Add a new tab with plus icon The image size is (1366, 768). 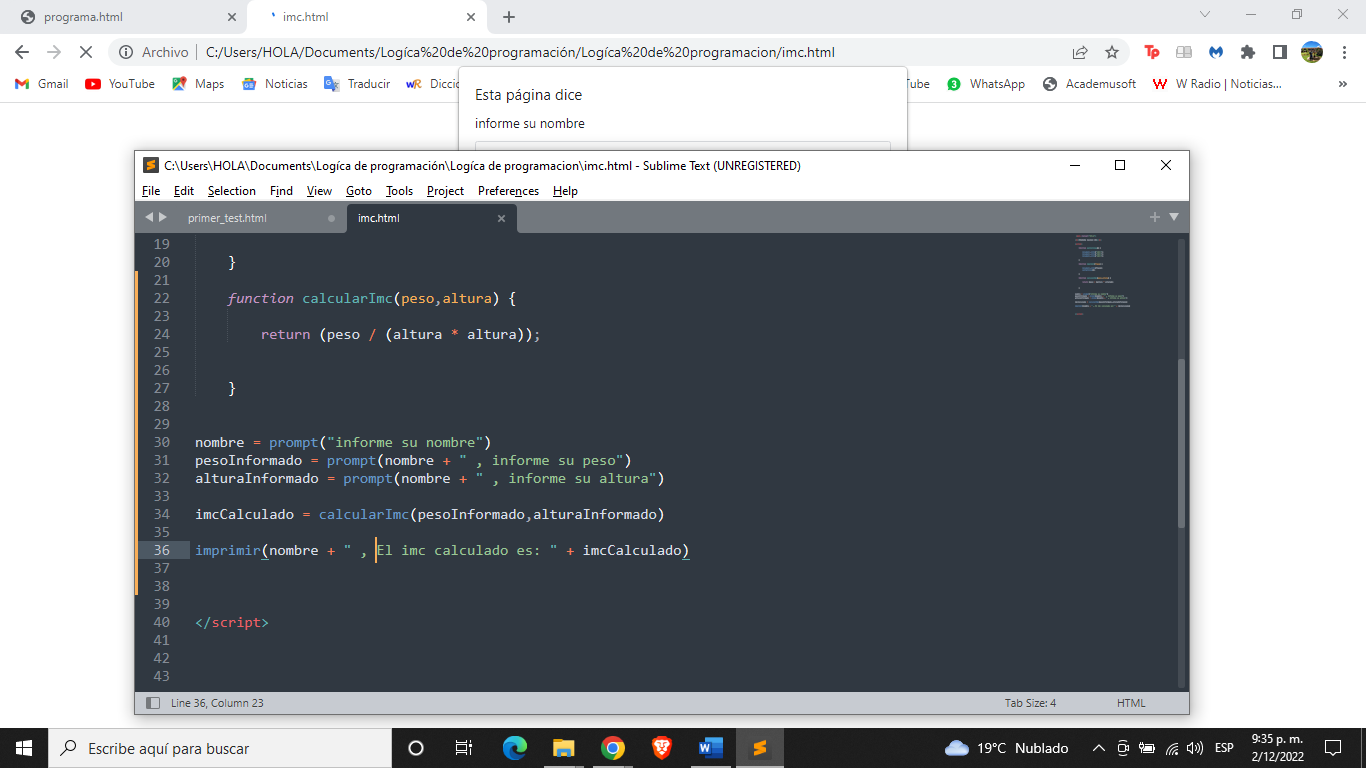point(1155,217)
